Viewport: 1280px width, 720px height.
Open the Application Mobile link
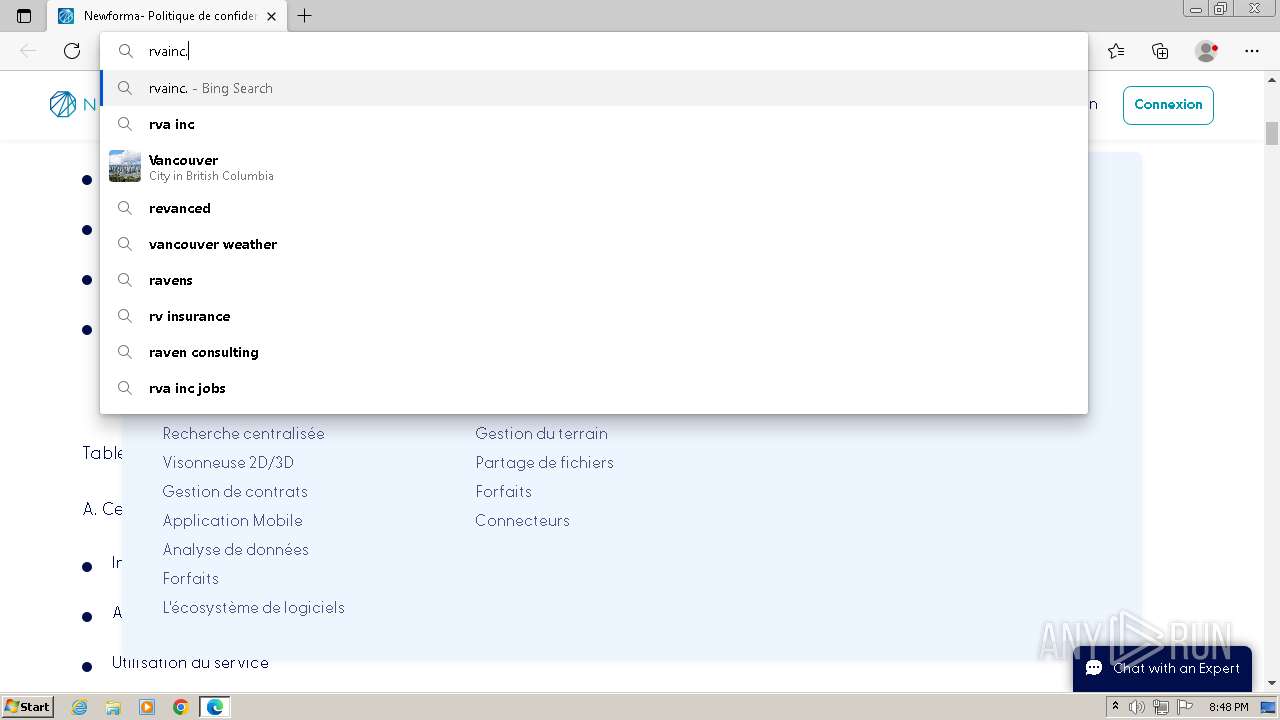tap(232, 520)
